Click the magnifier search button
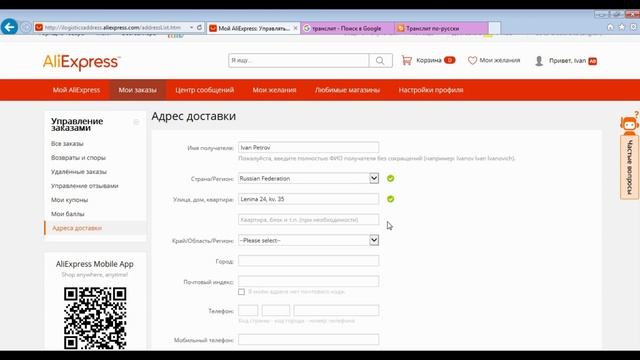 380,60
